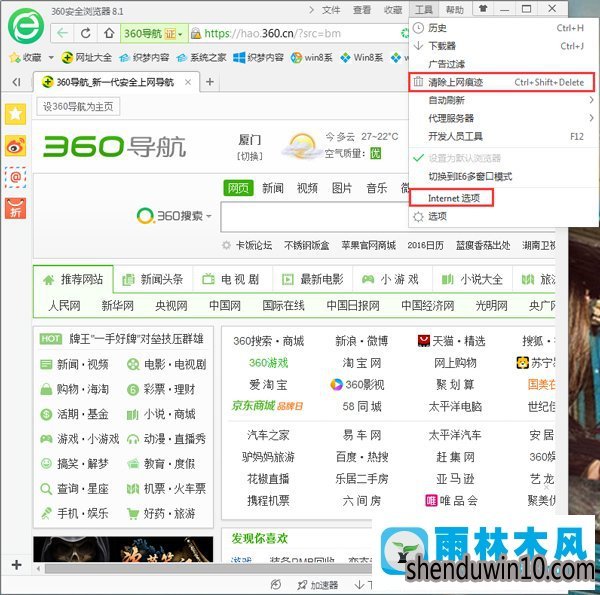Click the 切换 city link

[250, 156]
